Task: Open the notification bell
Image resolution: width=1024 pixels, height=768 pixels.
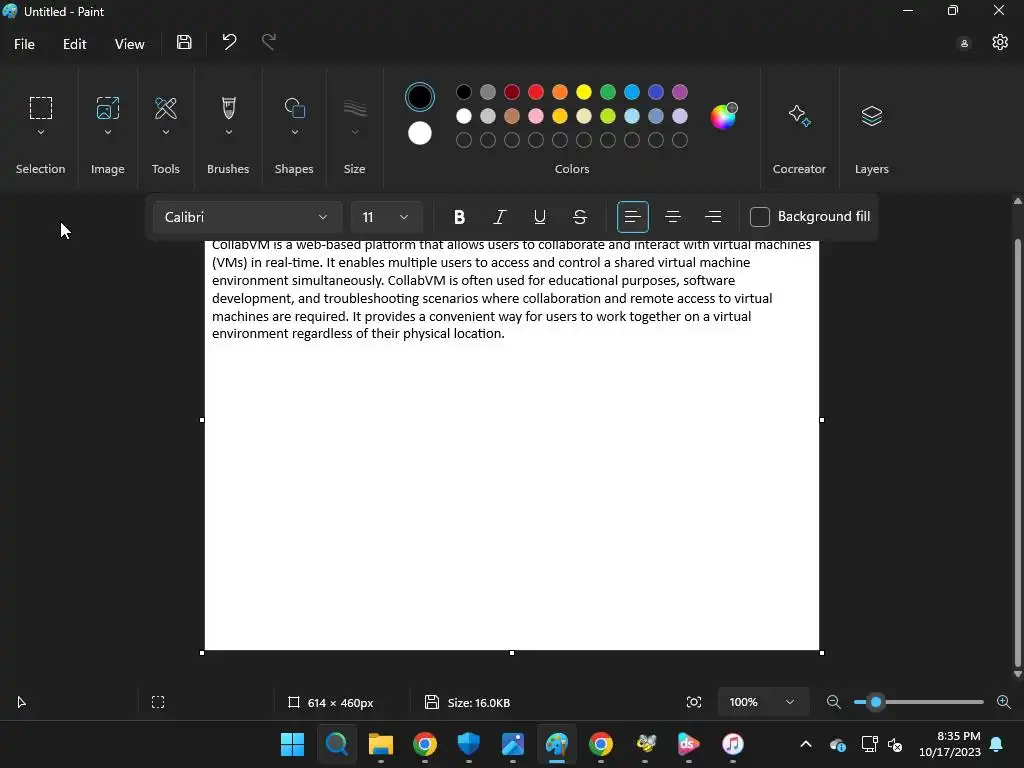Action: point(997,744)
